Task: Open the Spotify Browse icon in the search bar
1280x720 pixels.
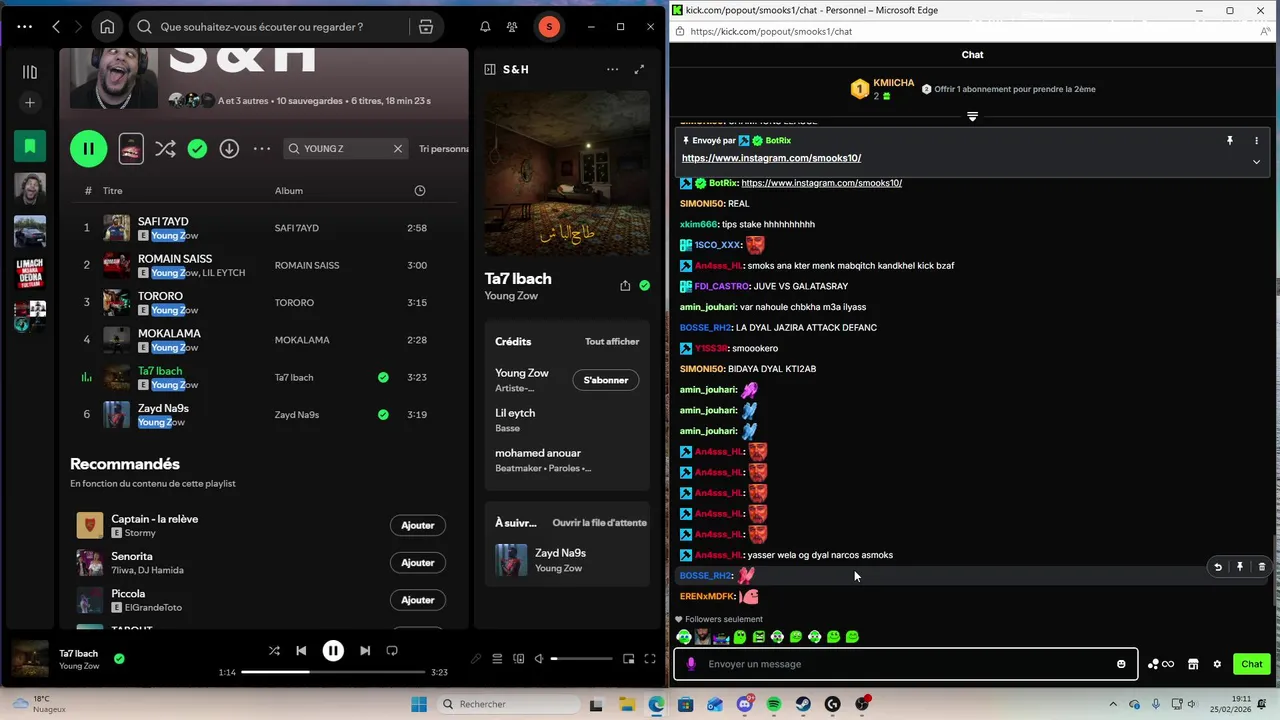Action: 426,27
